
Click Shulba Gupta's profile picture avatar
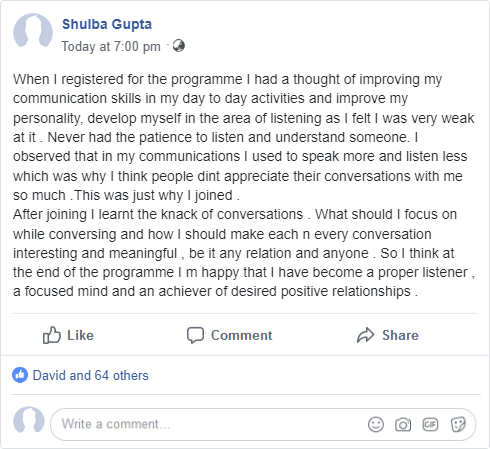click(x=33, y=32)
